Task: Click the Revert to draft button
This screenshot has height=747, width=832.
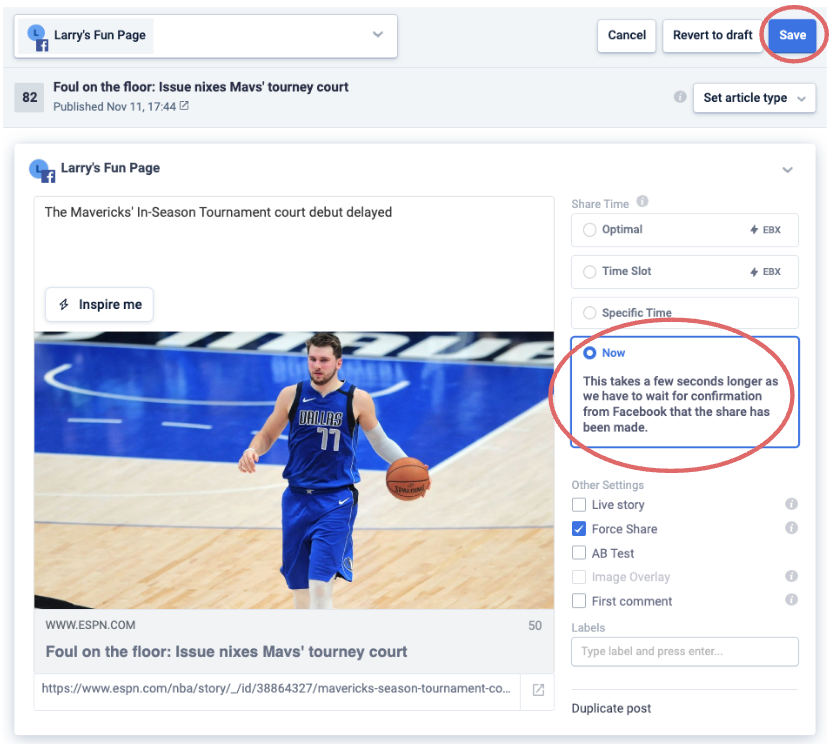Action: coord(712,35)
